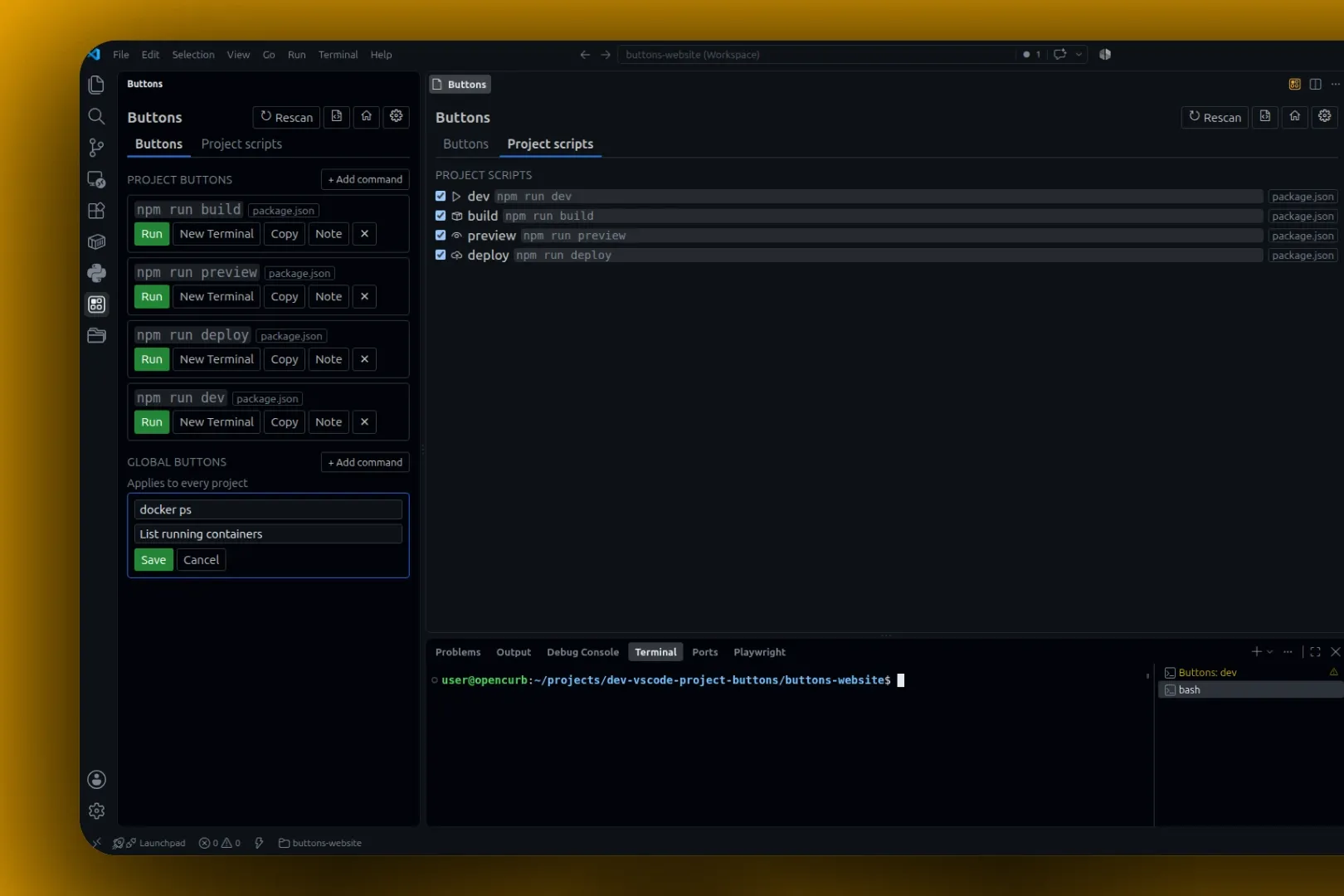Switch to Project scripts tab in sidebar
The width and height of the screenshot is (1344, 896).
241,144
